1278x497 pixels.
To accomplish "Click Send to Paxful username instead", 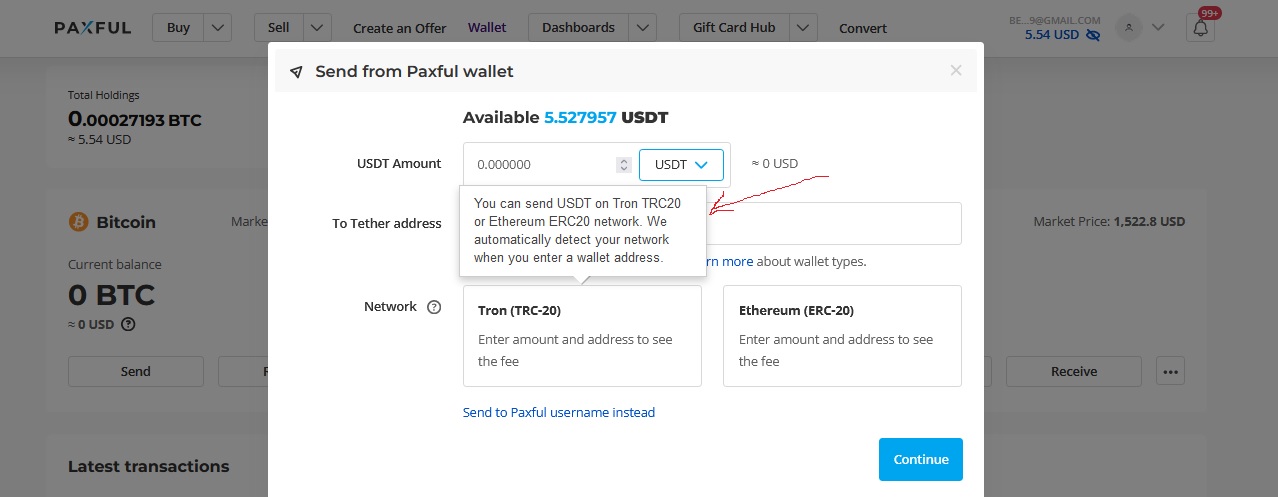I will click(559, 412).
